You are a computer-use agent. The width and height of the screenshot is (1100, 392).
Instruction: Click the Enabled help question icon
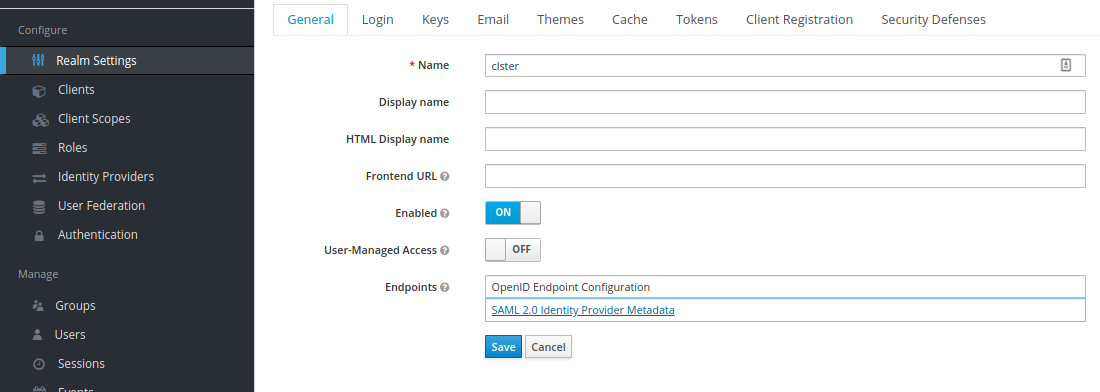pos(445,213)
